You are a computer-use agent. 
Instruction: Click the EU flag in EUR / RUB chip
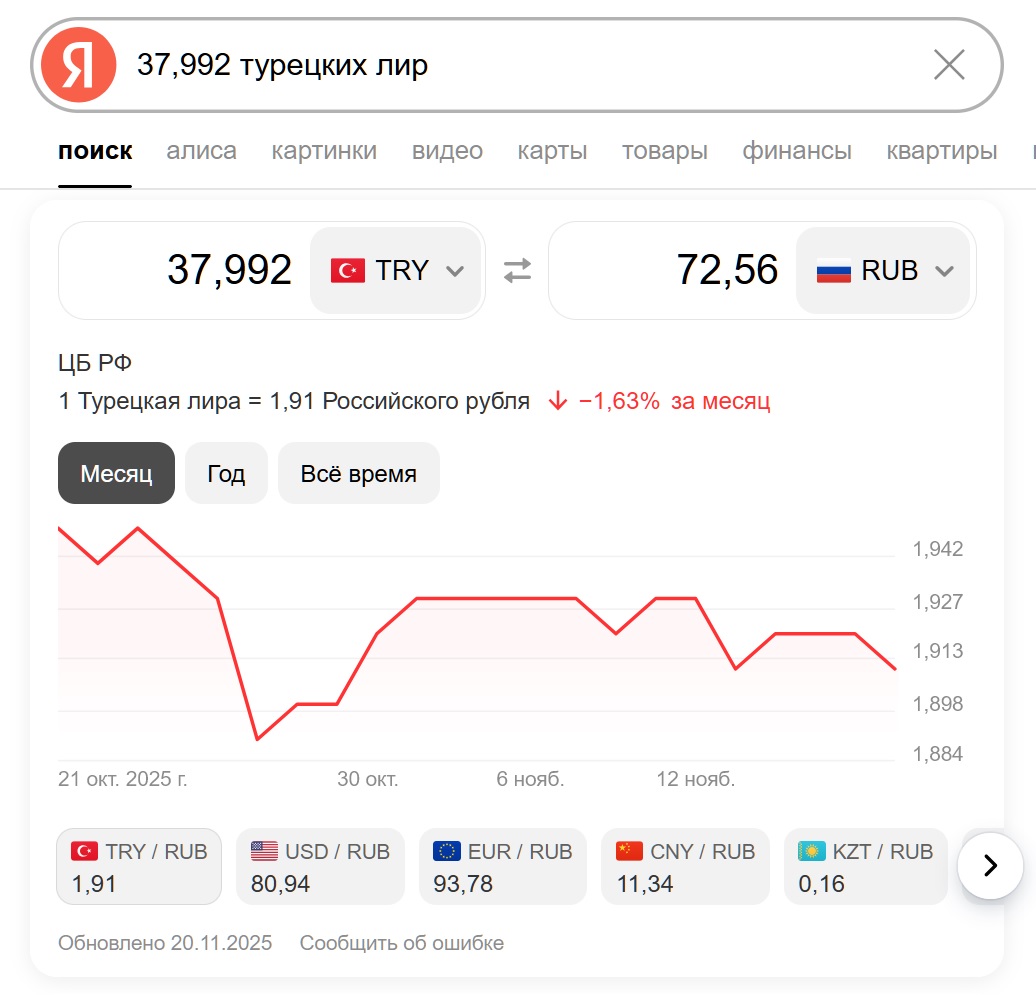[447, 851]
